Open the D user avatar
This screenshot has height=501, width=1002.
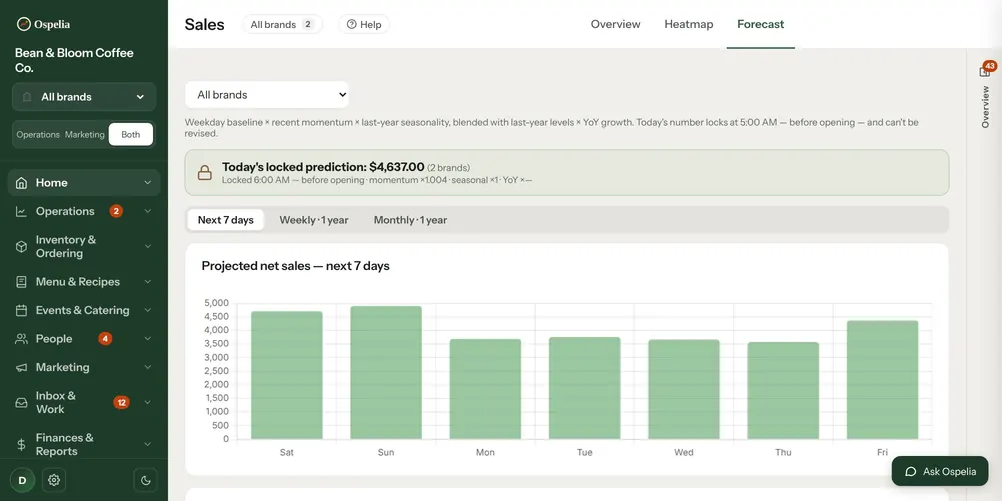[22, 480]
